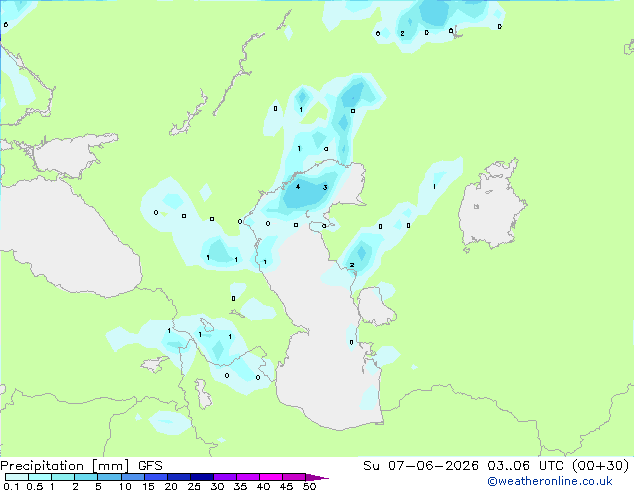634x490 pixels.
Task: Click the '4' precipitation value on map
Action: click(x=298, y=186)
